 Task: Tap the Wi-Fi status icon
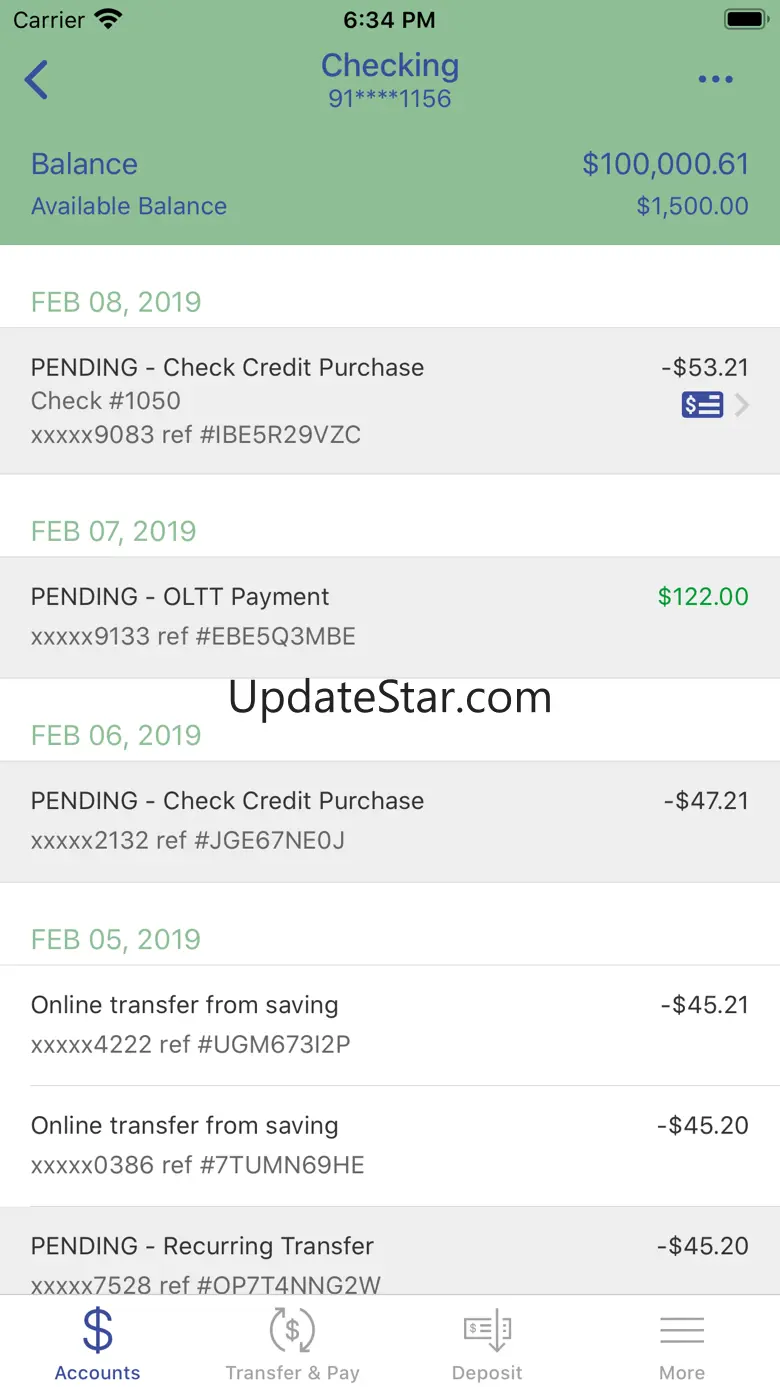[x=107, y=19]
